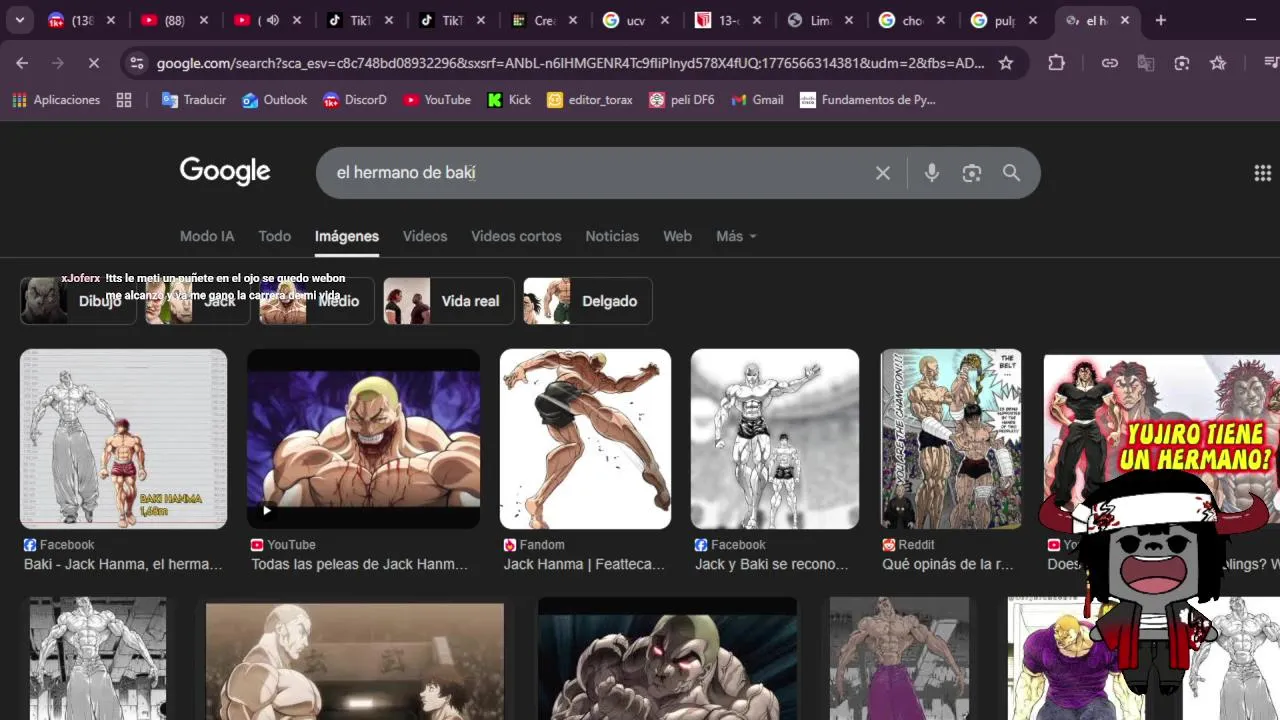
Task: Open 'Baki - Jack Hanma, el herma...' link
Action: (123, 564)
